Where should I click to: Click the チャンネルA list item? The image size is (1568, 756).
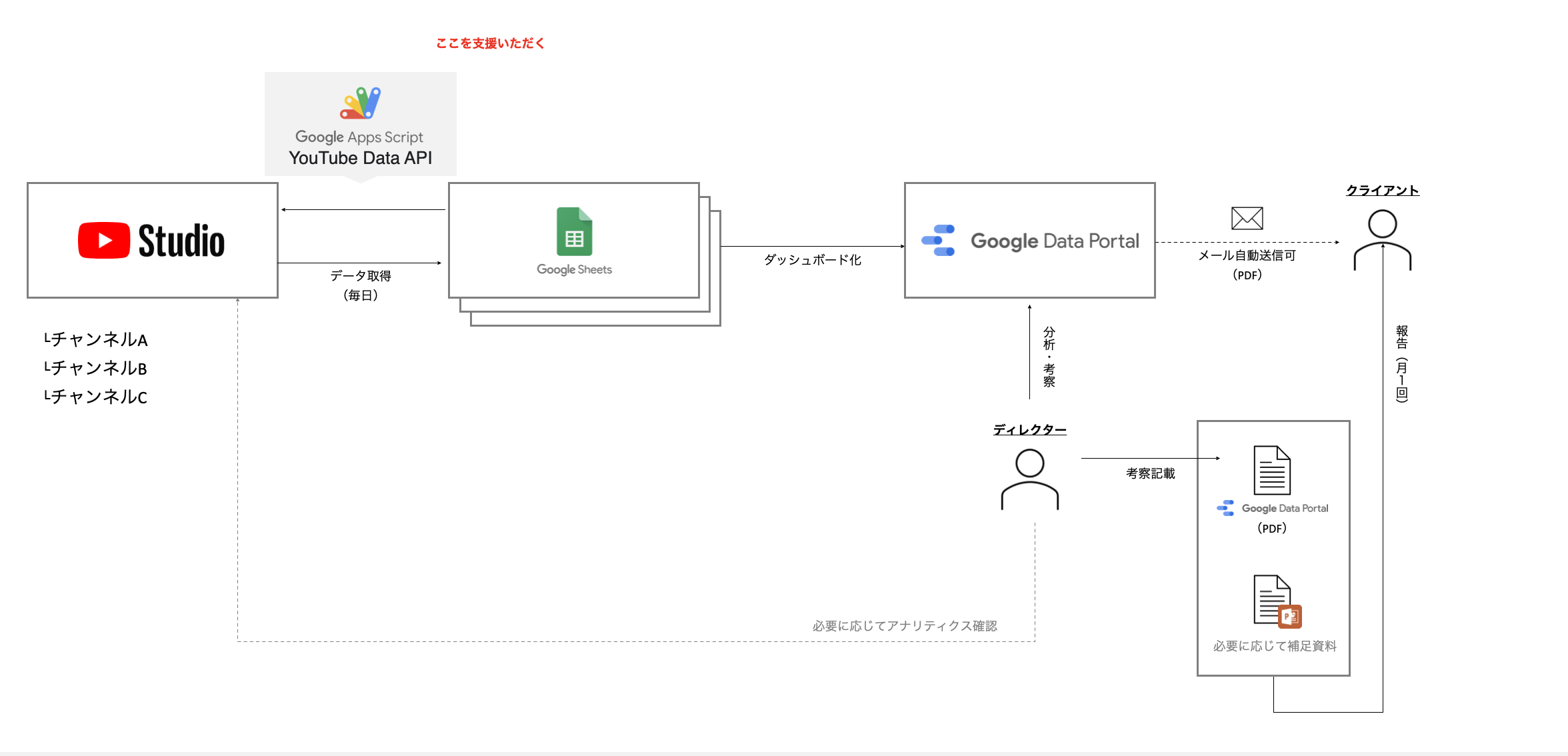(96, 339)
